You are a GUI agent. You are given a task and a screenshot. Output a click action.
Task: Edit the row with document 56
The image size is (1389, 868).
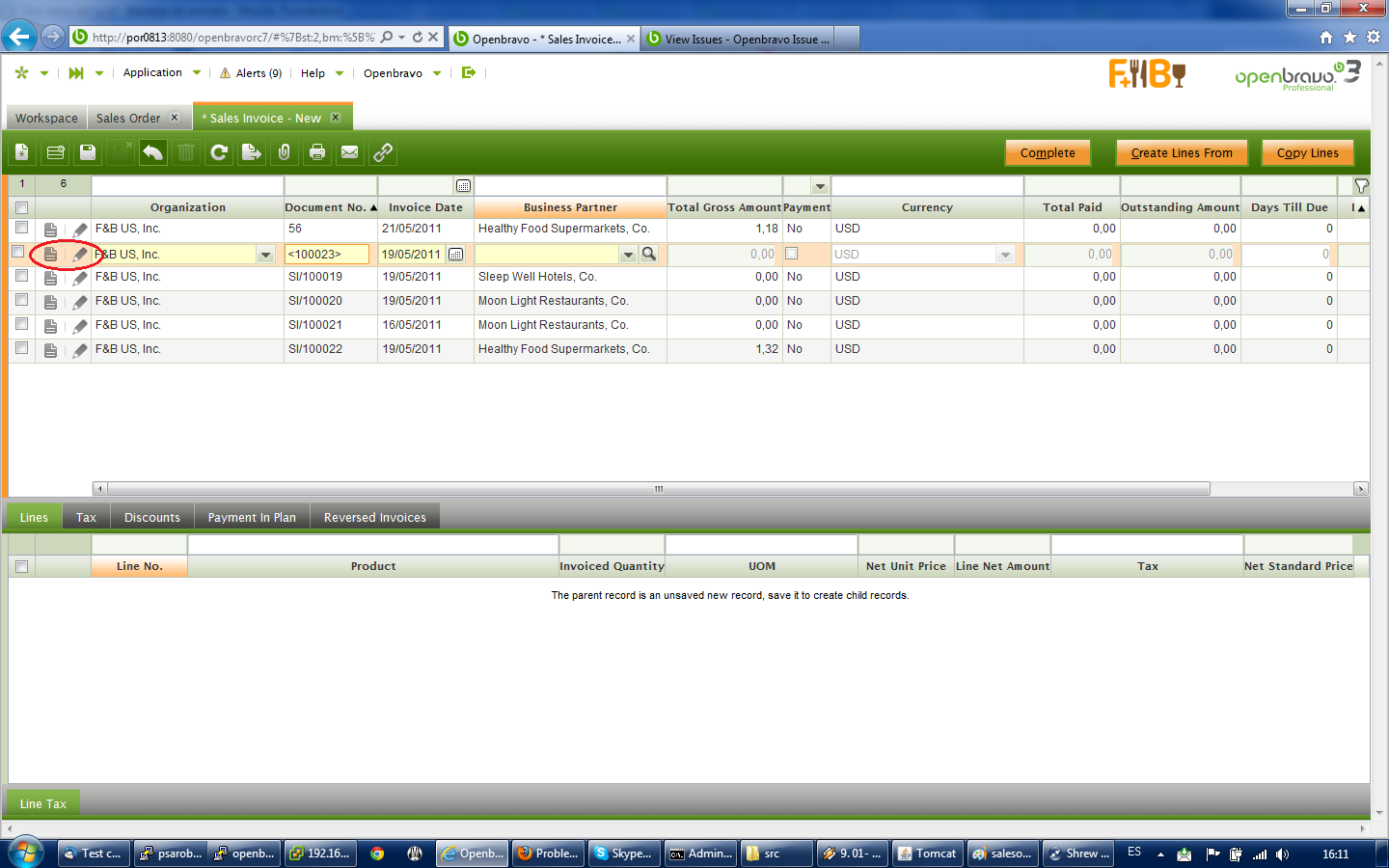pyautogui.click(x=79, y=230)
